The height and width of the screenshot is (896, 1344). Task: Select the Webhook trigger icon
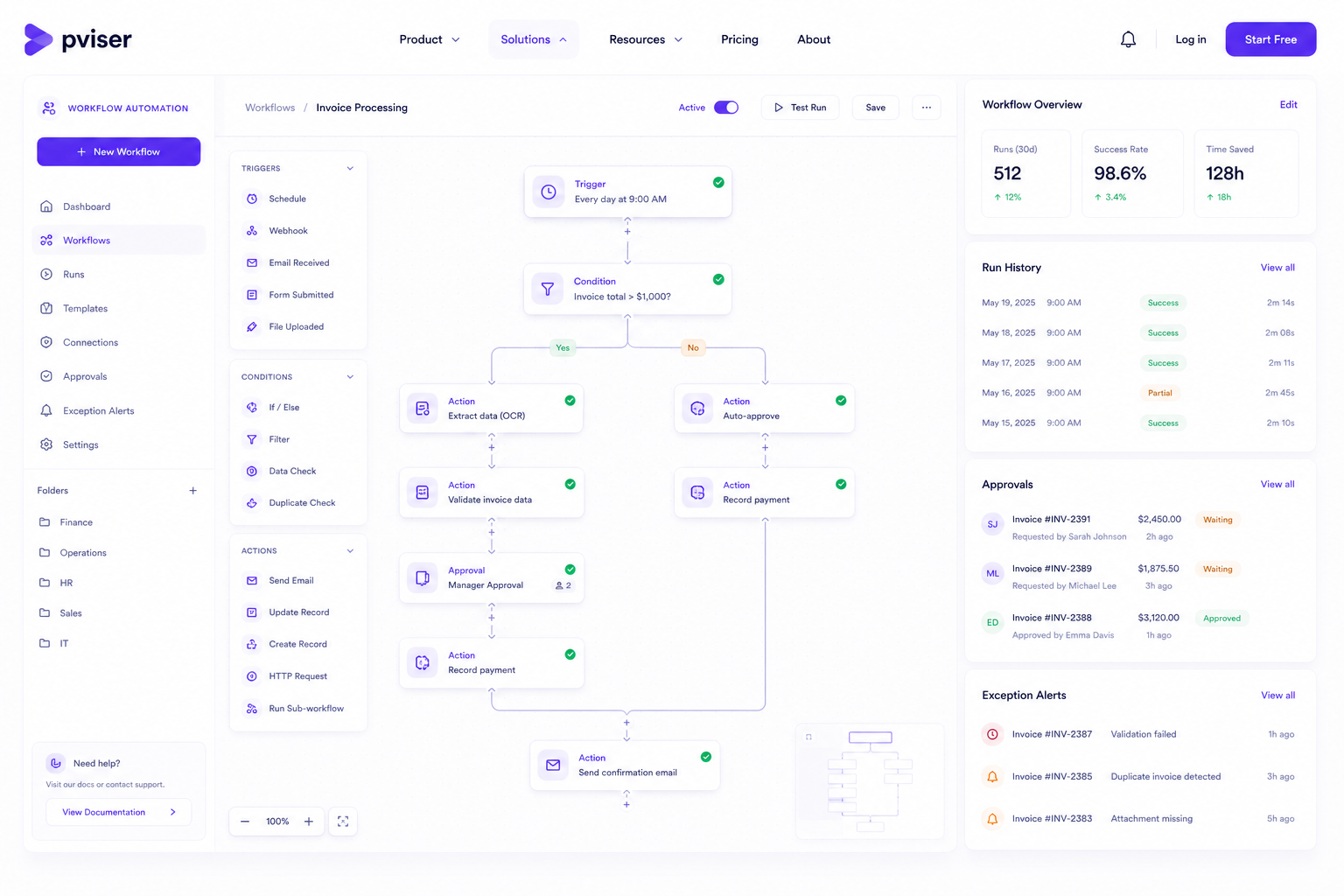[x=252, y=231]
